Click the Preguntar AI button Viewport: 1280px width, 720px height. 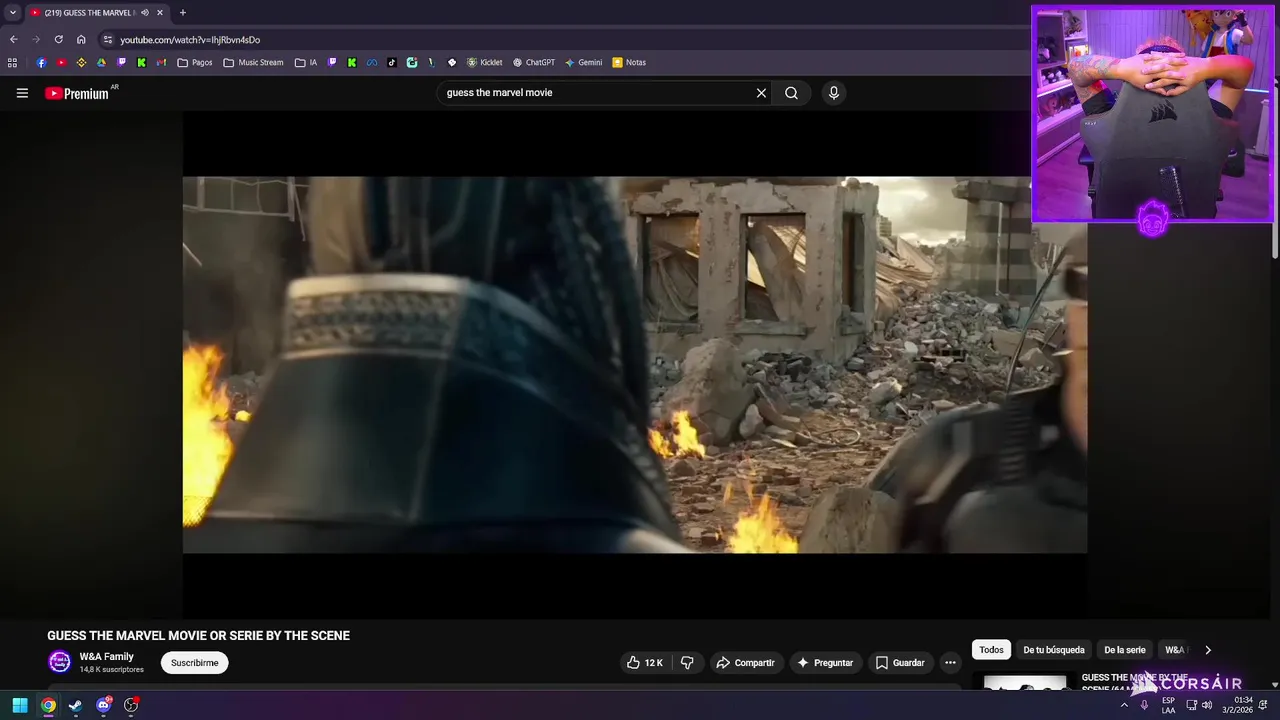(x=825, y=663)
